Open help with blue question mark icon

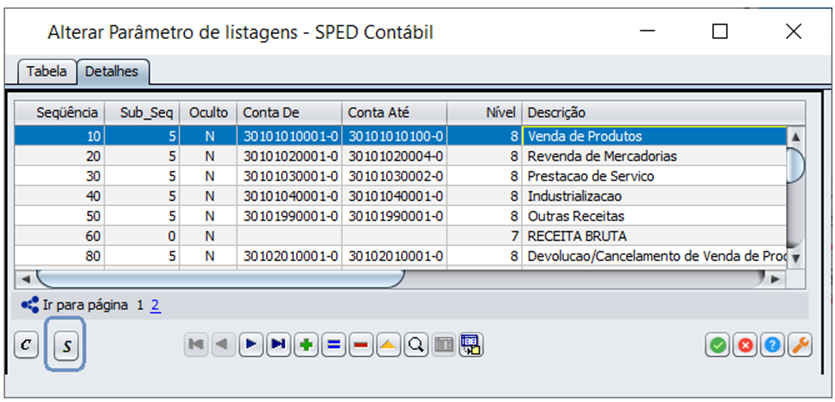(x=771, y=345)
